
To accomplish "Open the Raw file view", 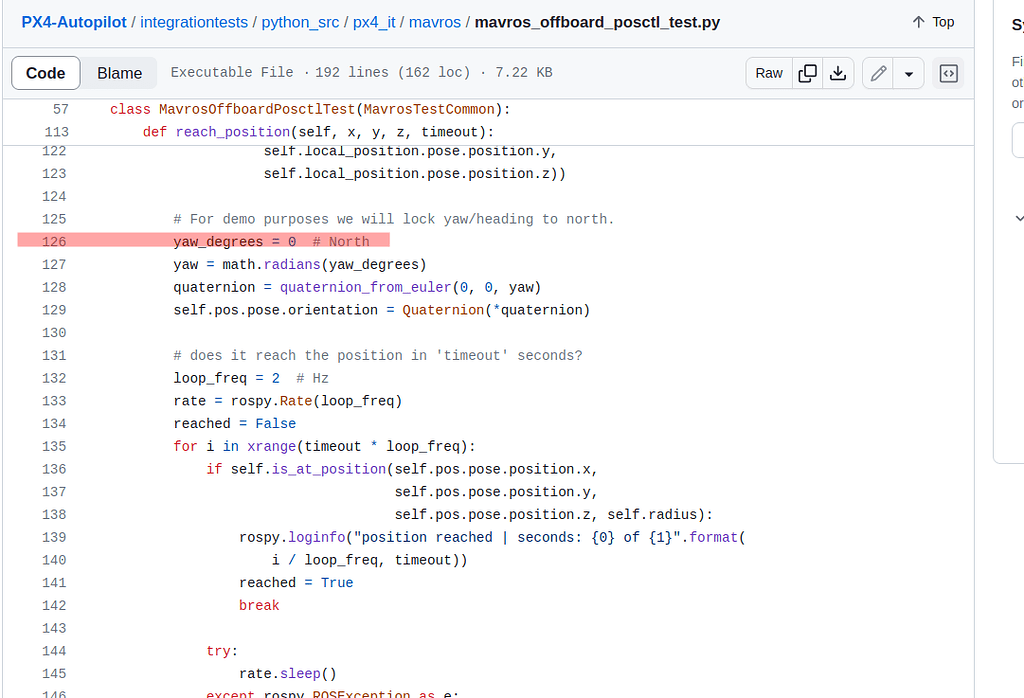I will [x=769, y=73].
